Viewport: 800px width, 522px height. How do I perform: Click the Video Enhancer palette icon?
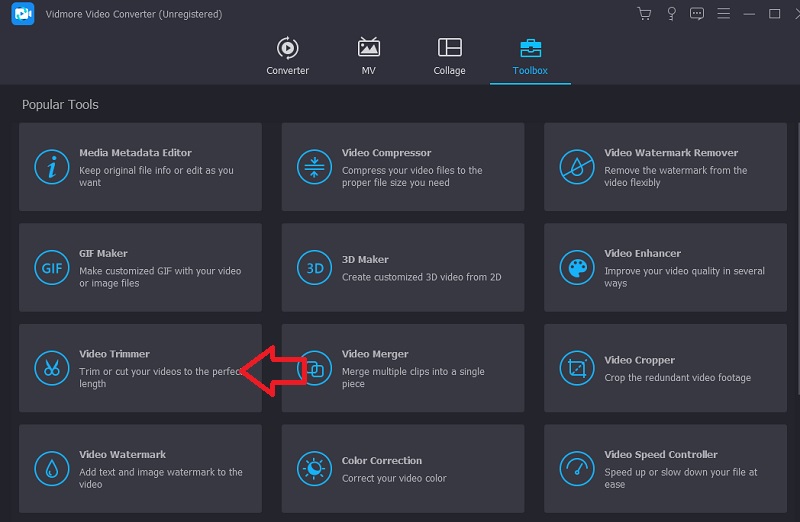[577, 268]
